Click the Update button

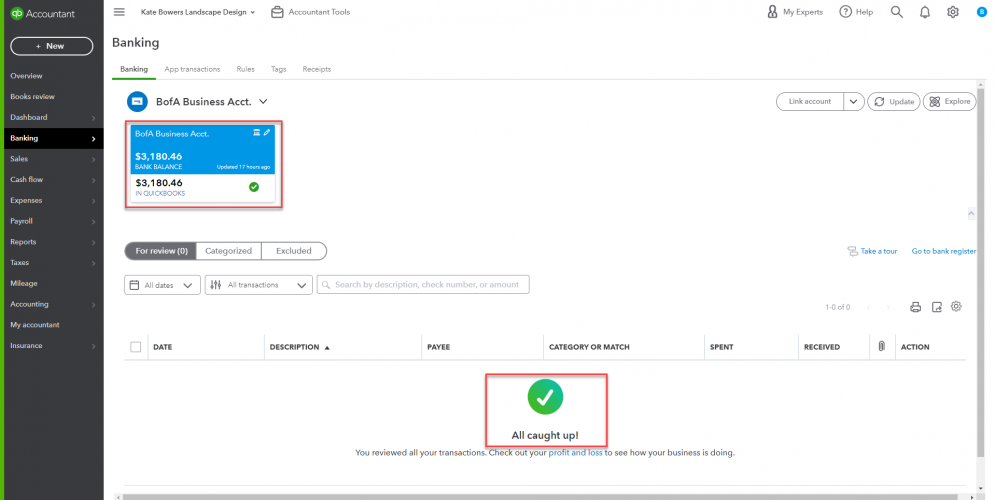tap(893, 102)
